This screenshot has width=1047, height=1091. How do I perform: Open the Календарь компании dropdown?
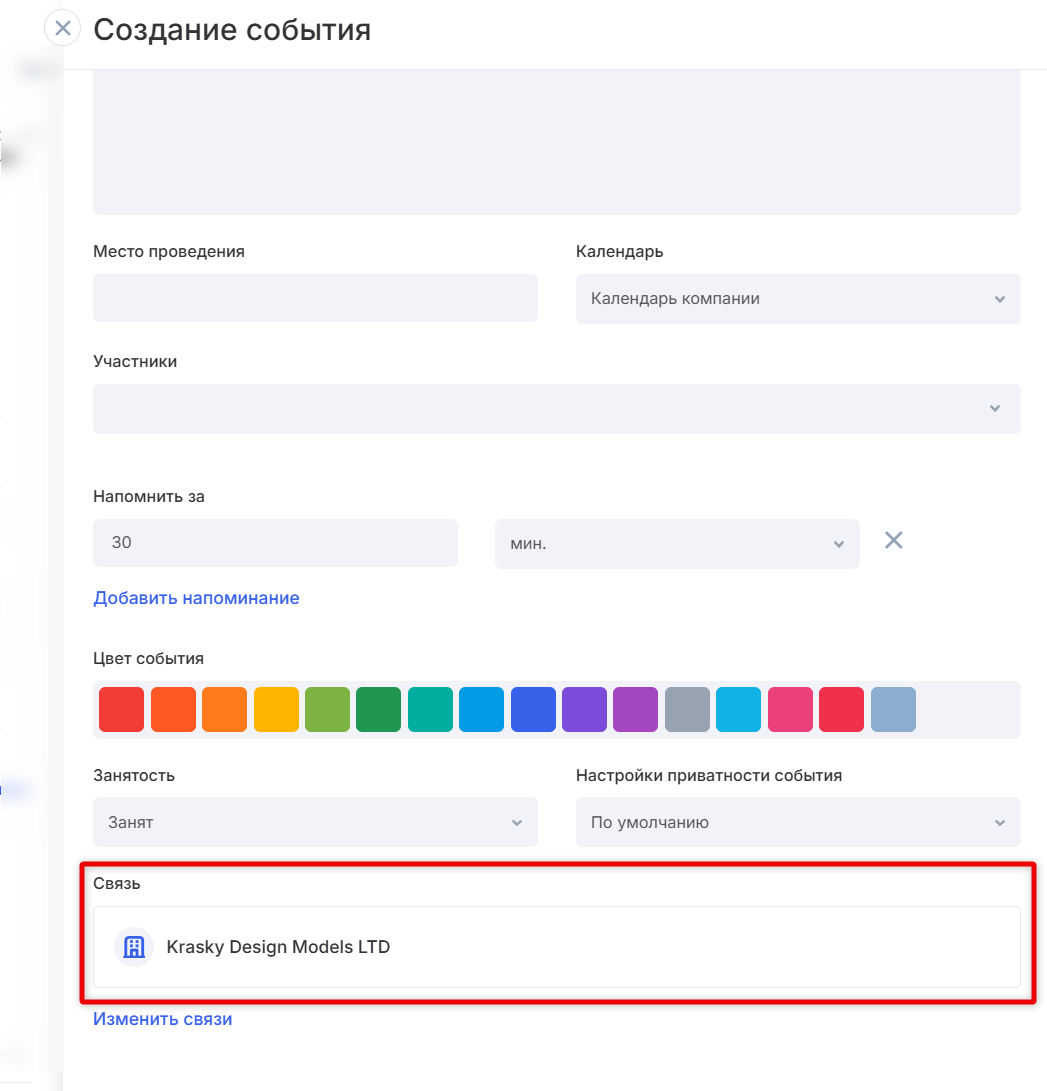point(797,299)
